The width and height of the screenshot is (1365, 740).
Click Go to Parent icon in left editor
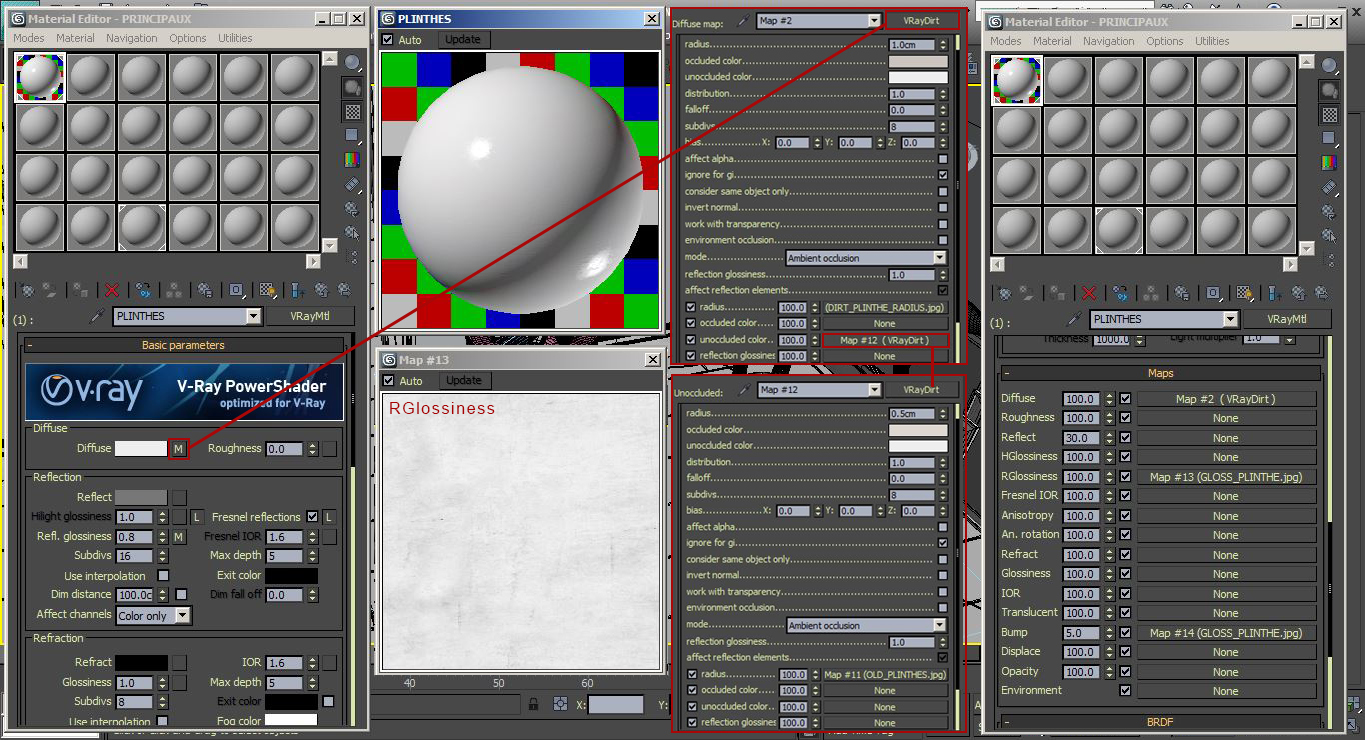coord(321,290)
